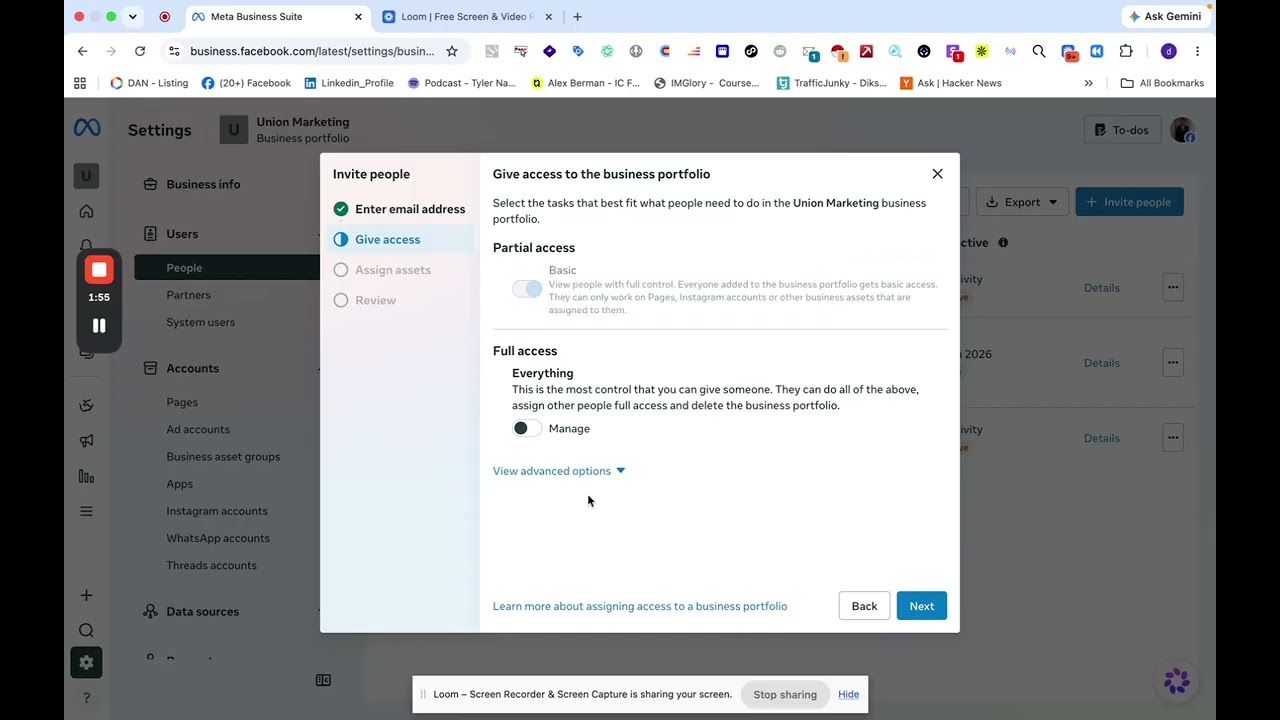Click the browser address bar
The width and height of the screenshot is (1280, 720).
click(x=312, y=51)
